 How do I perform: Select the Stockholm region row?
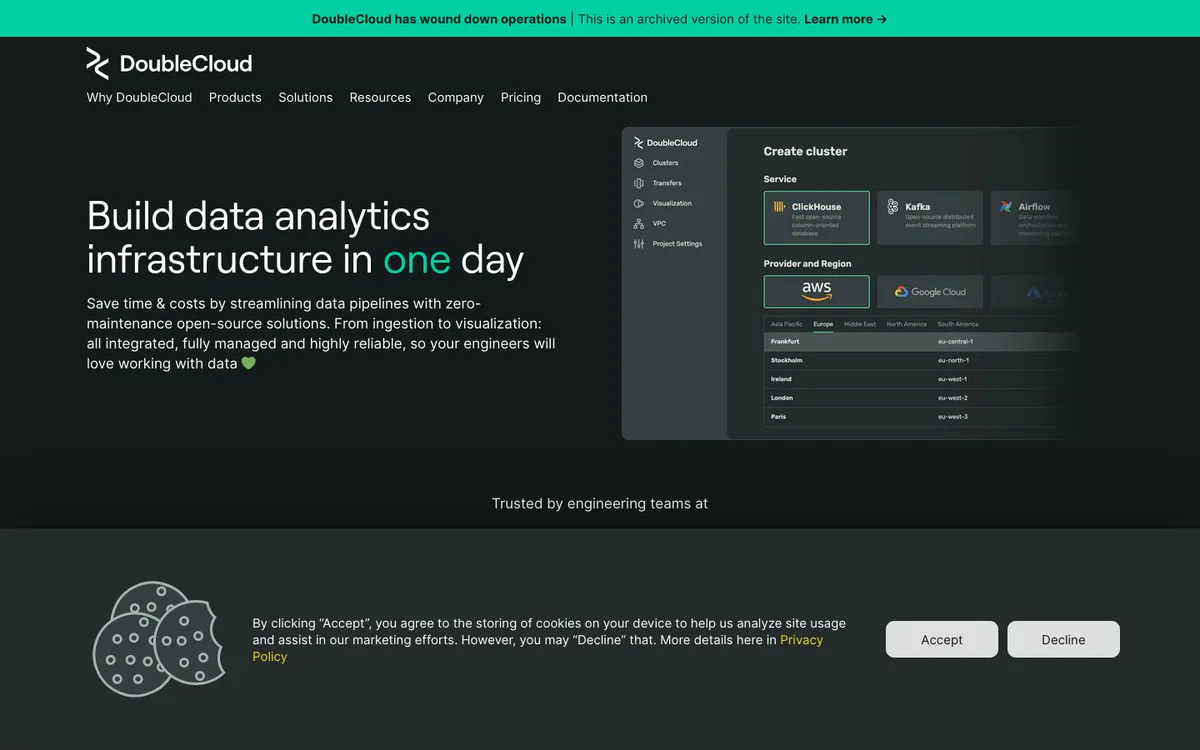[x=923, y=360]
